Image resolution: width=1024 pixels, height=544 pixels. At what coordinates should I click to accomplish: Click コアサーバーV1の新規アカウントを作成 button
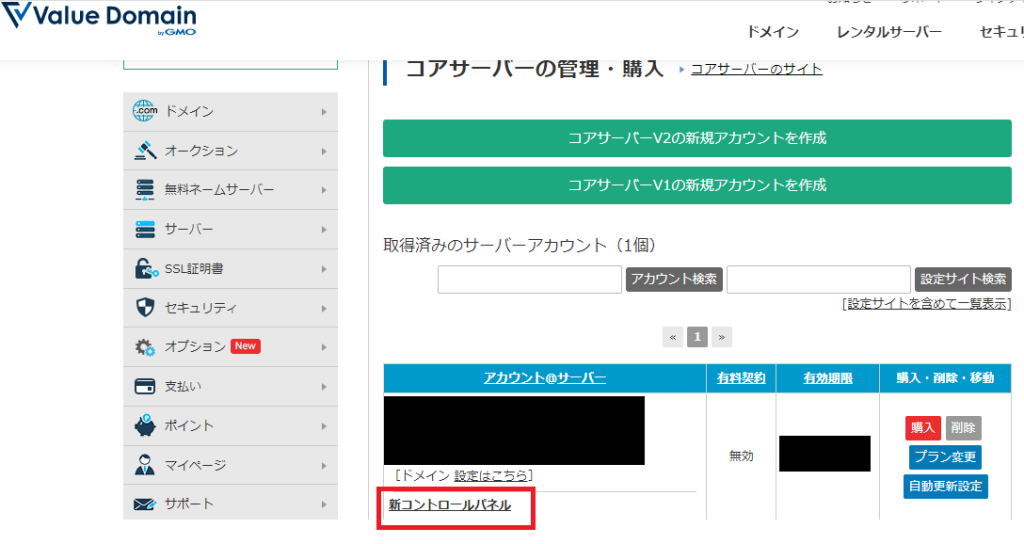coord(697,185)
